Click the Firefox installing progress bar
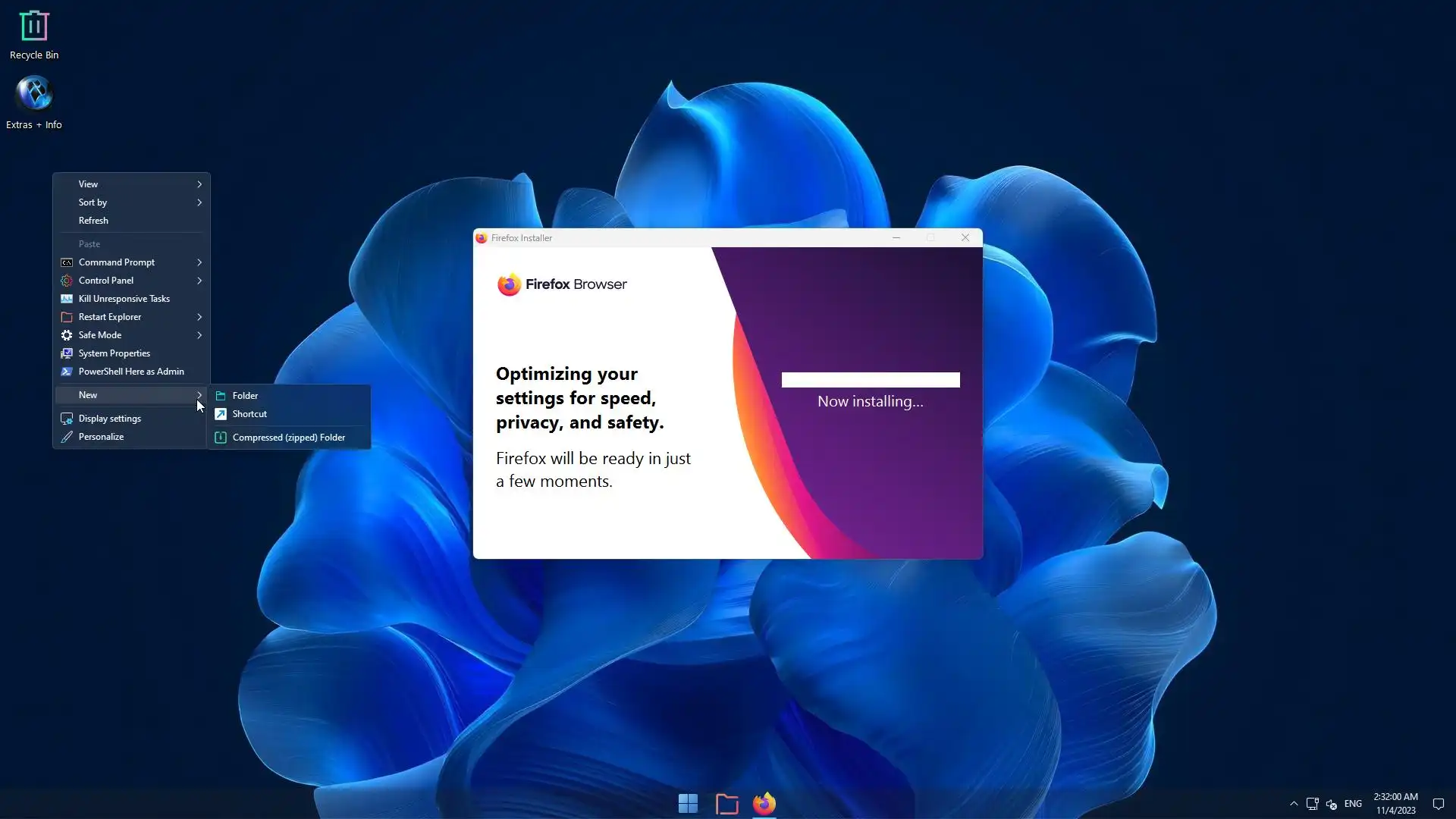 [871, 380]
